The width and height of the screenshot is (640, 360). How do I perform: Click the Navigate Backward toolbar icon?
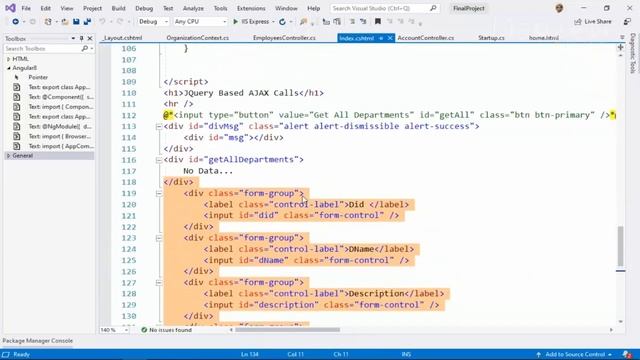[x=15, y=22]
